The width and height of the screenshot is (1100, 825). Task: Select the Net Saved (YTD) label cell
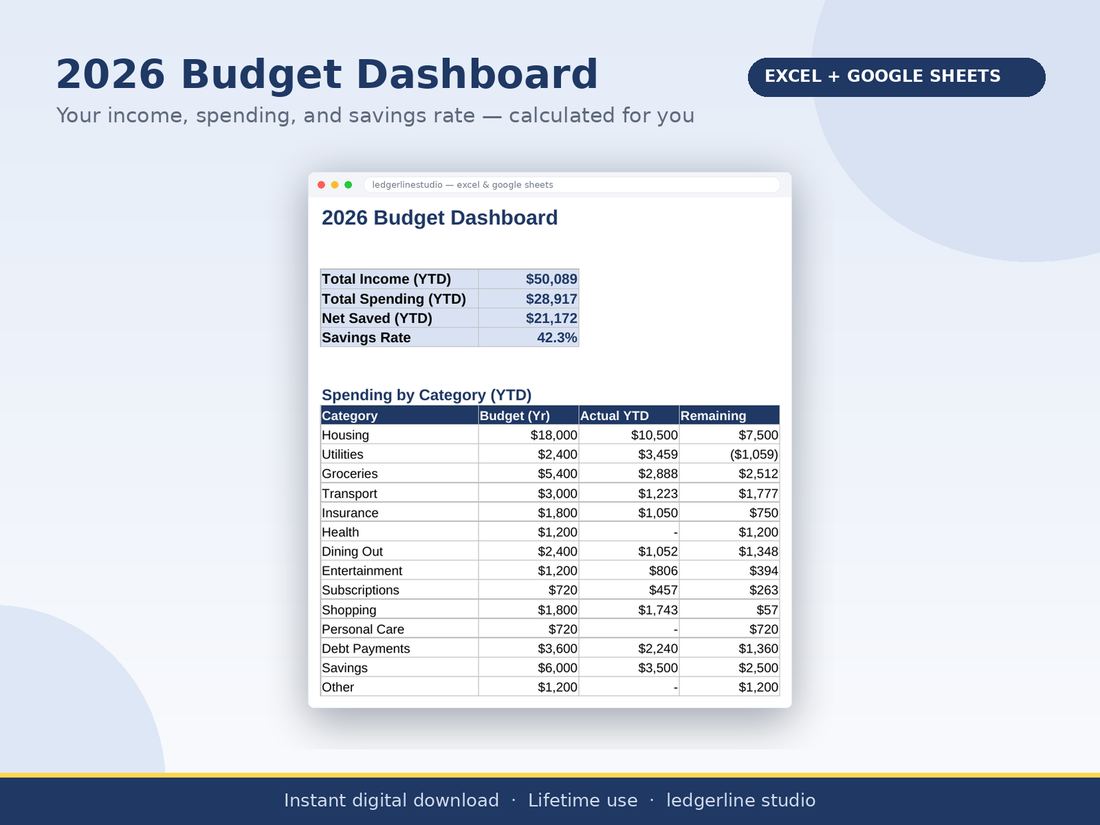(x=399, y=318)
